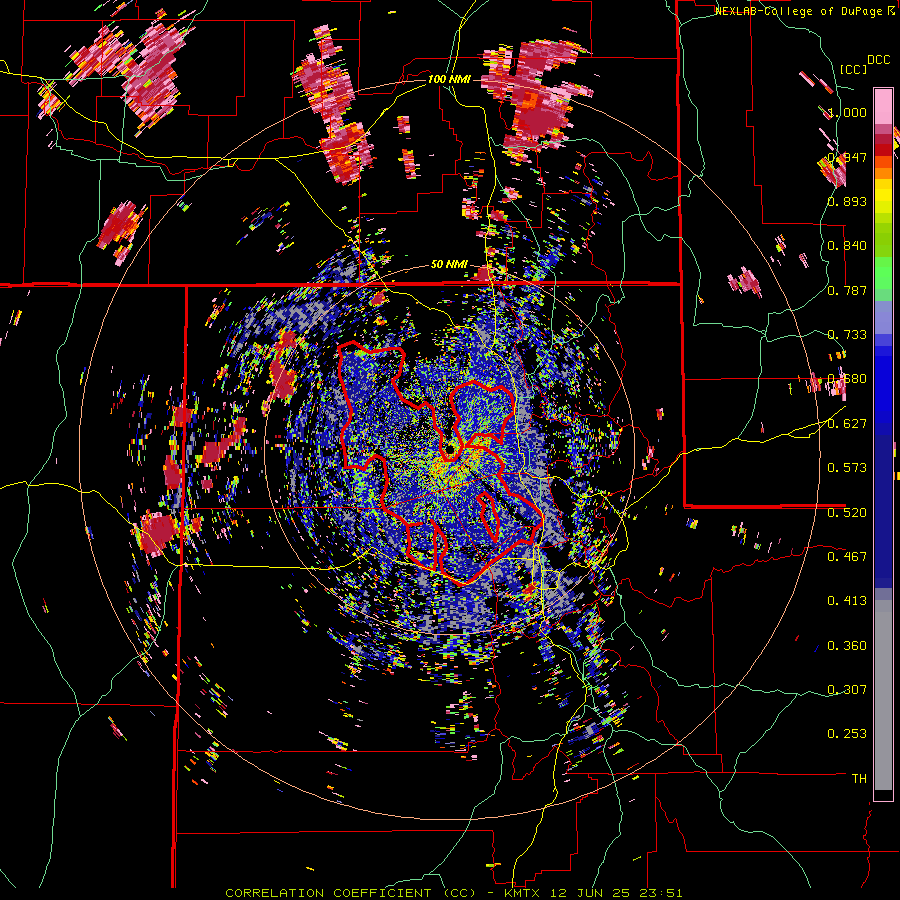Select the 0.360 color scale value
The height and width of the screenshot is (900, 900).
tap(847, 646)
